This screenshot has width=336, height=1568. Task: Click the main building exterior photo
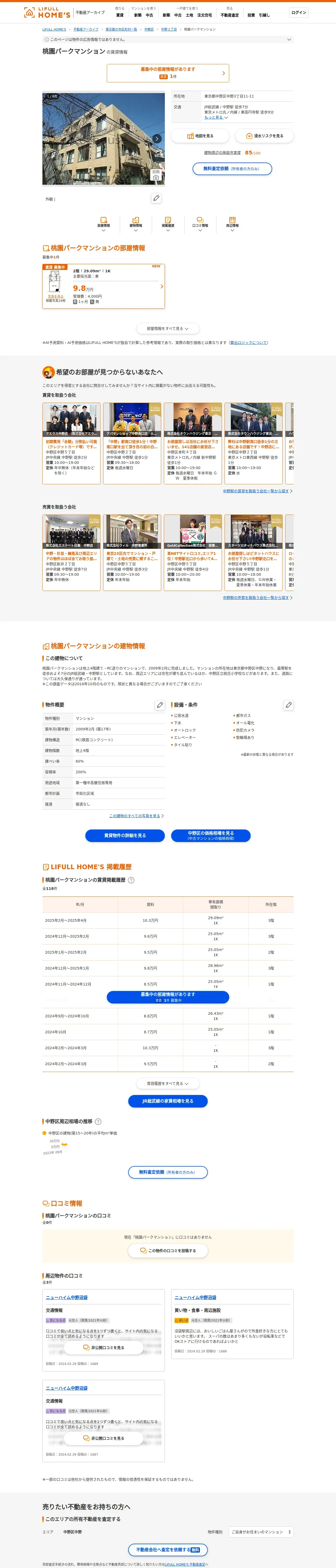(104, 139)
